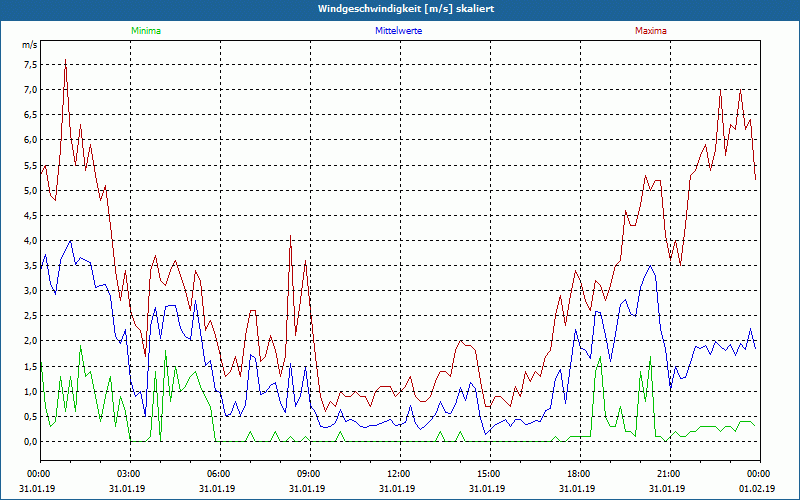Click the '2,0' y-axis value

click(30, 341)
